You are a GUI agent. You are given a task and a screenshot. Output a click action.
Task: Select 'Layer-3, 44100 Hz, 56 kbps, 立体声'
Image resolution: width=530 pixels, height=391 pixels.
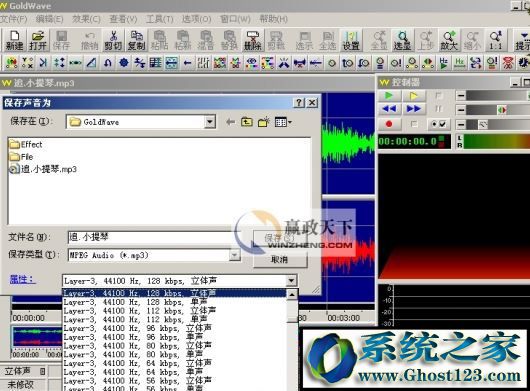[x=174, y=381]
